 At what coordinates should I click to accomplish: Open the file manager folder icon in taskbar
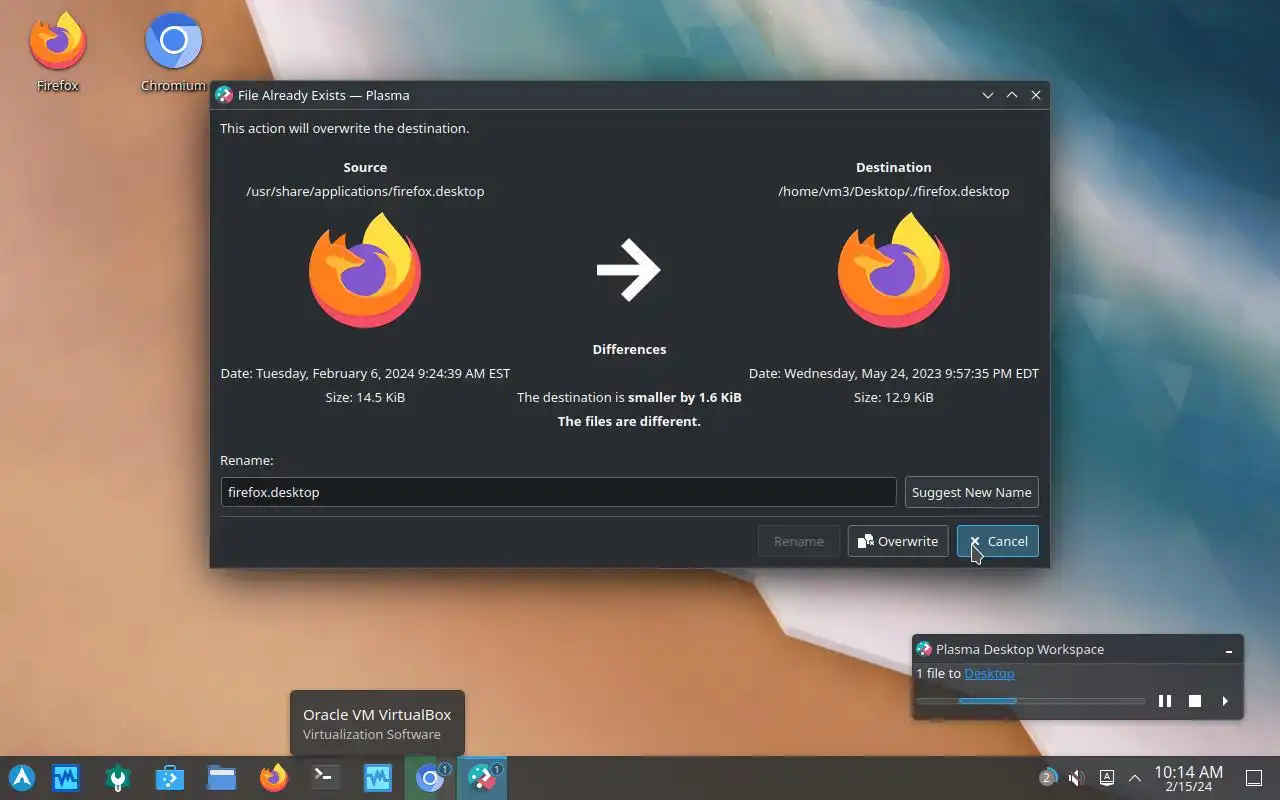point(222,778)
